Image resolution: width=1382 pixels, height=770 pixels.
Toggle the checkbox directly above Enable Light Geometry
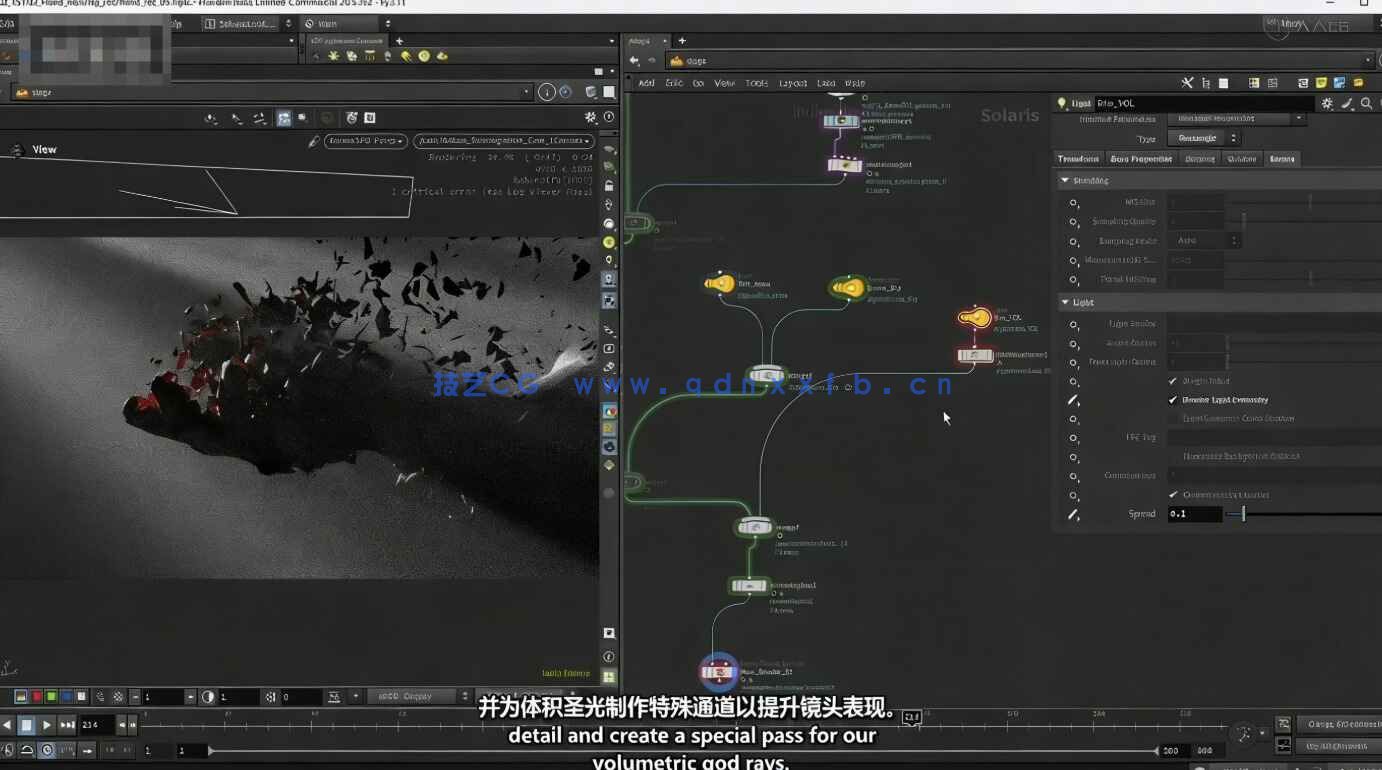click(1172, 380)
